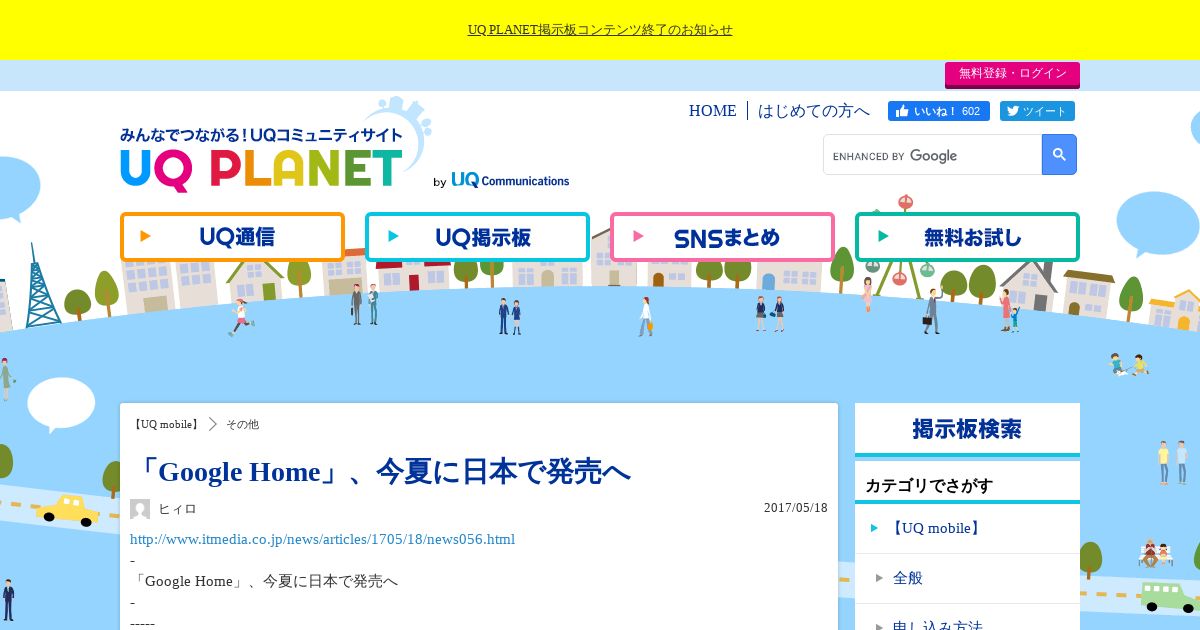
Task: Click the chevron between breadcrumb items
Action: click(x=212, y=424)
